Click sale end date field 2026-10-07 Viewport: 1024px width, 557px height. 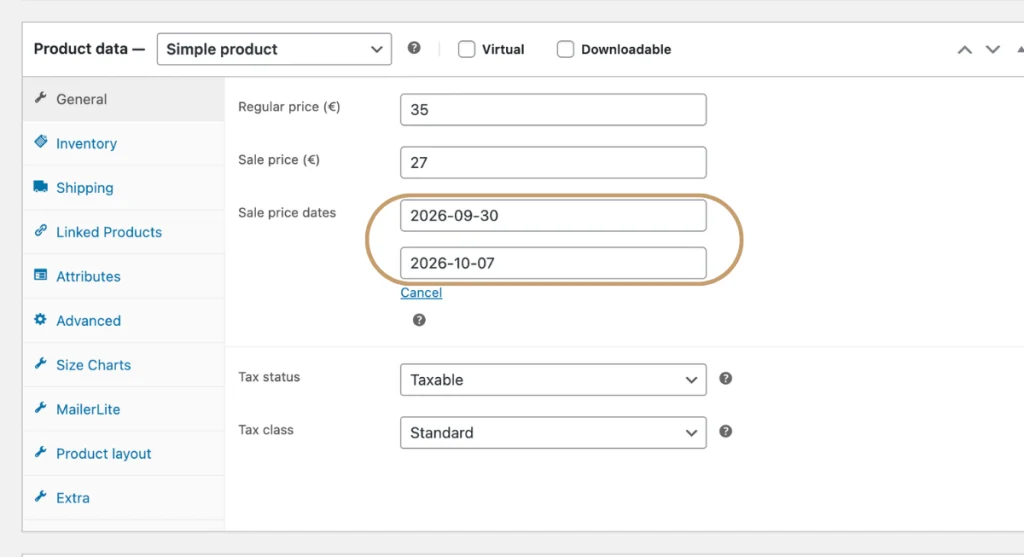click(x=553, y=263)
